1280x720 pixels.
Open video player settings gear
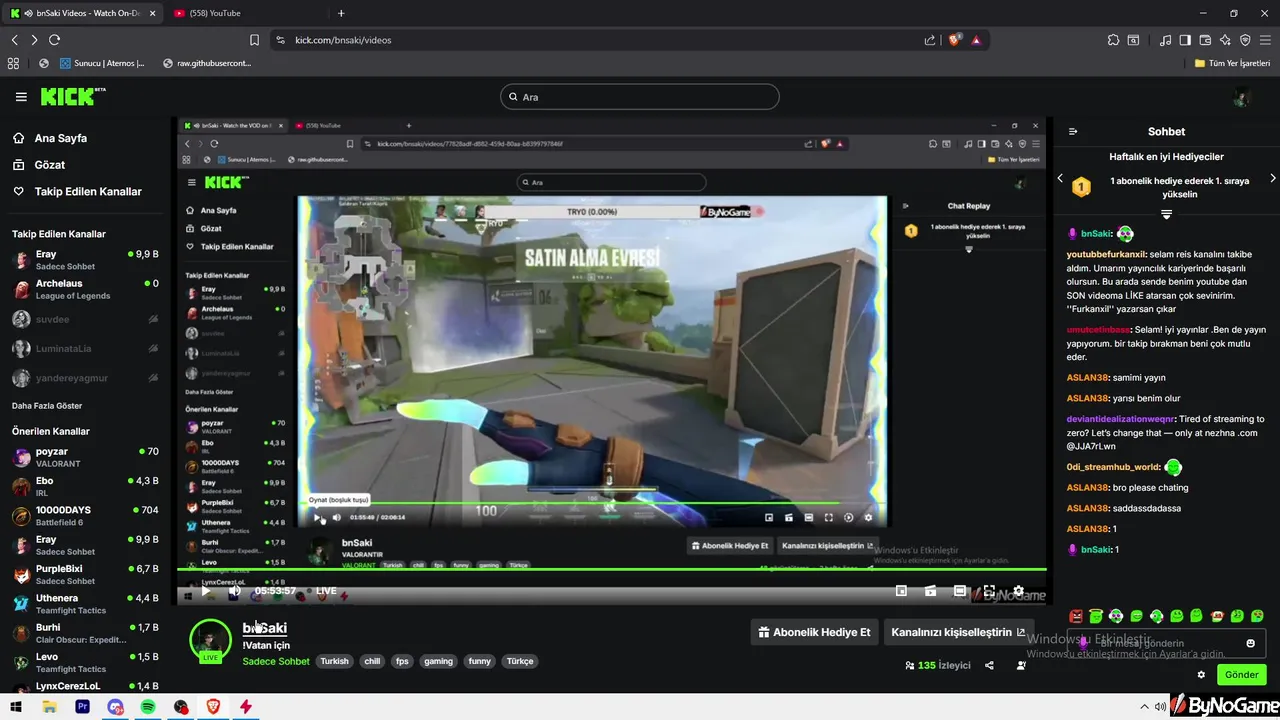tap(1018, 591)
